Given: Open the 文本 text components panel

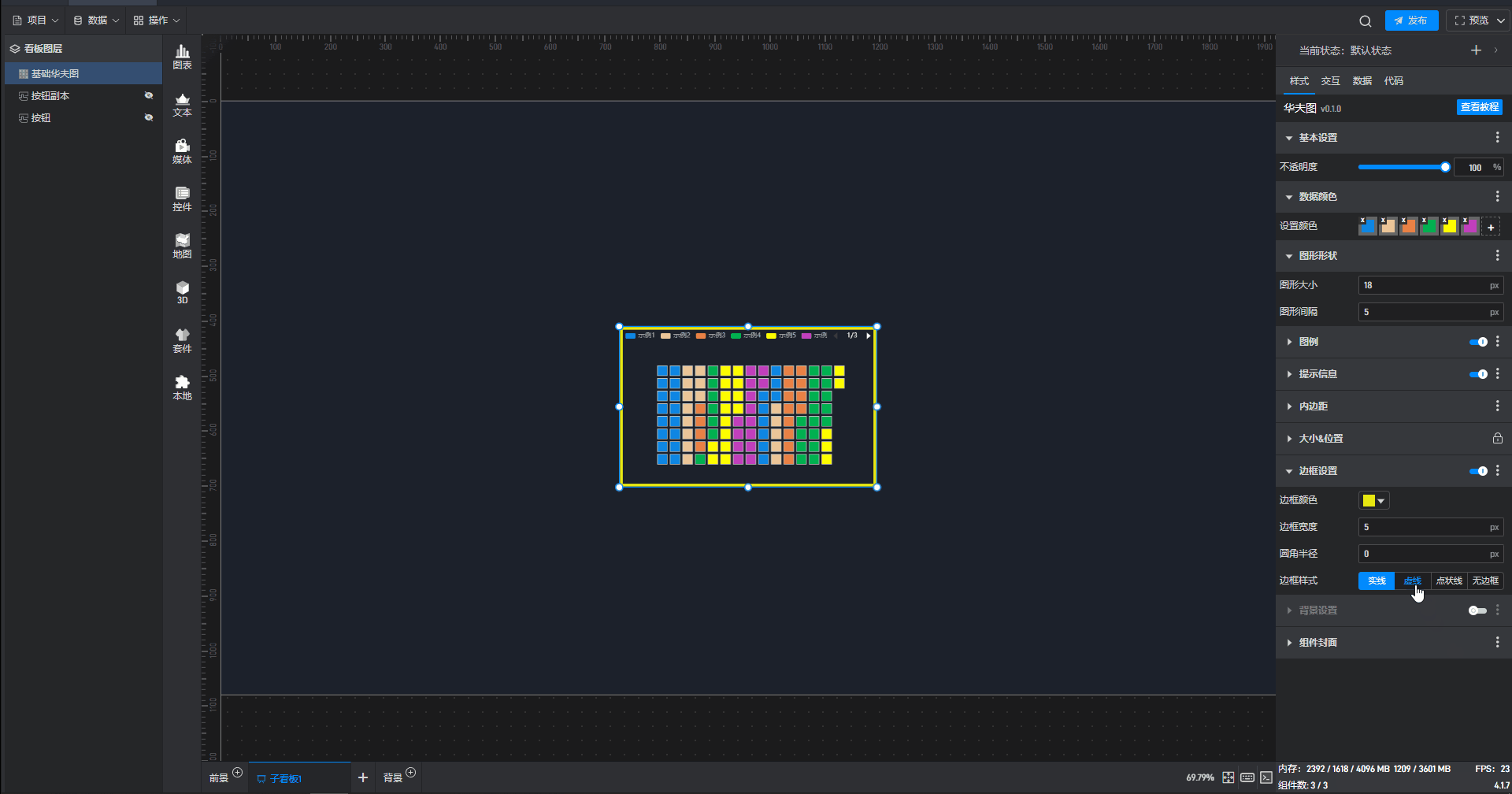Looking at the screenshot, I should [x=182, y=104].
